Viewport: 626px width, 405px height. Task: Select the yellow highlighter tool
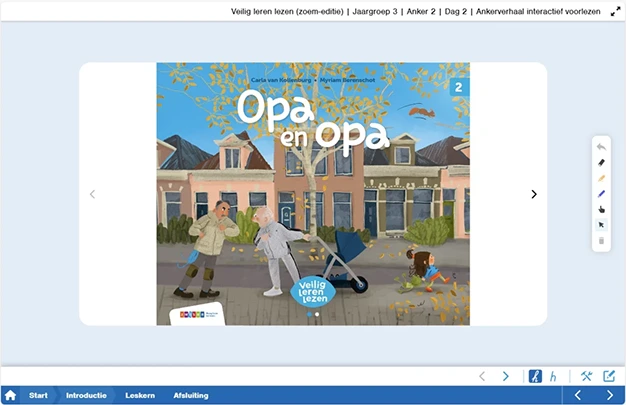601,178
